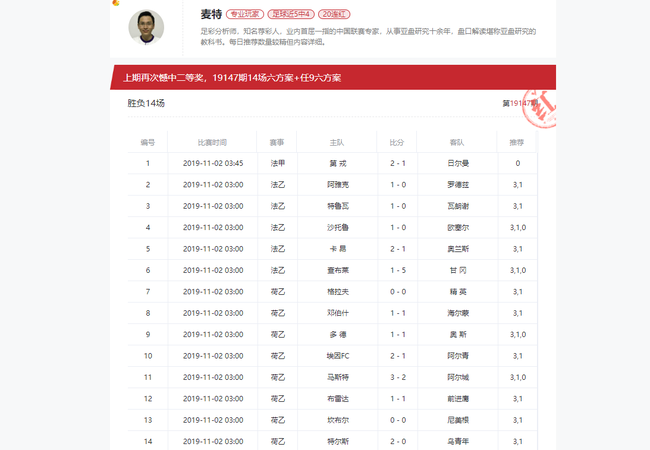Click away team 欧塞尔 in row 4

point(458,227)
